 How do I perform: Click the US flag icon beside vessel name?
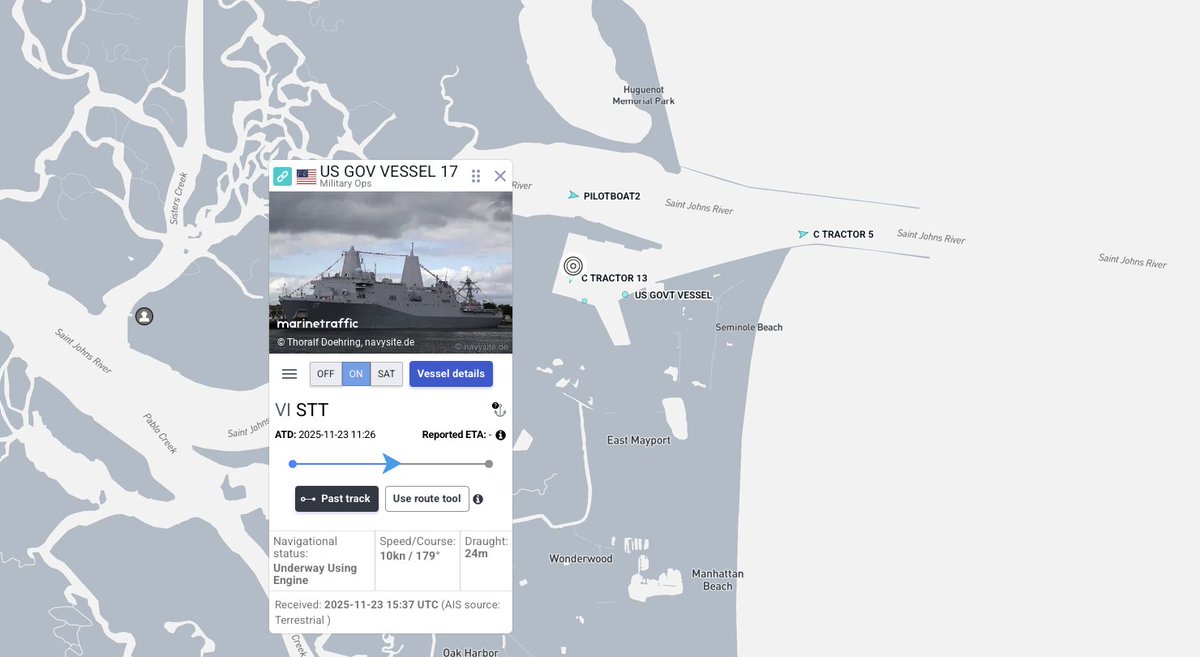[306, 176]
